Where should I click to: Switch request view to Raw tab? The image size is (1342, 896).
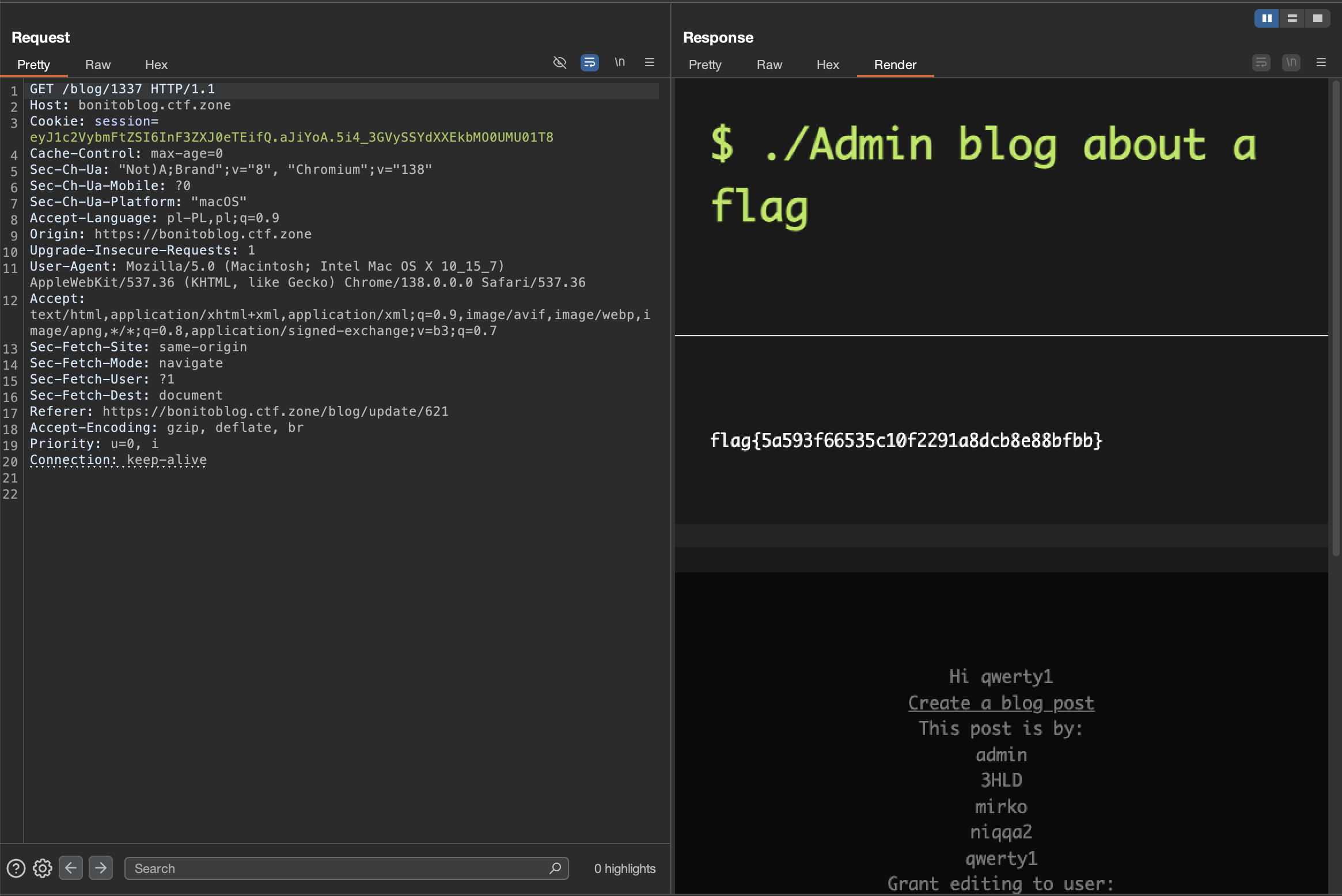97,64
